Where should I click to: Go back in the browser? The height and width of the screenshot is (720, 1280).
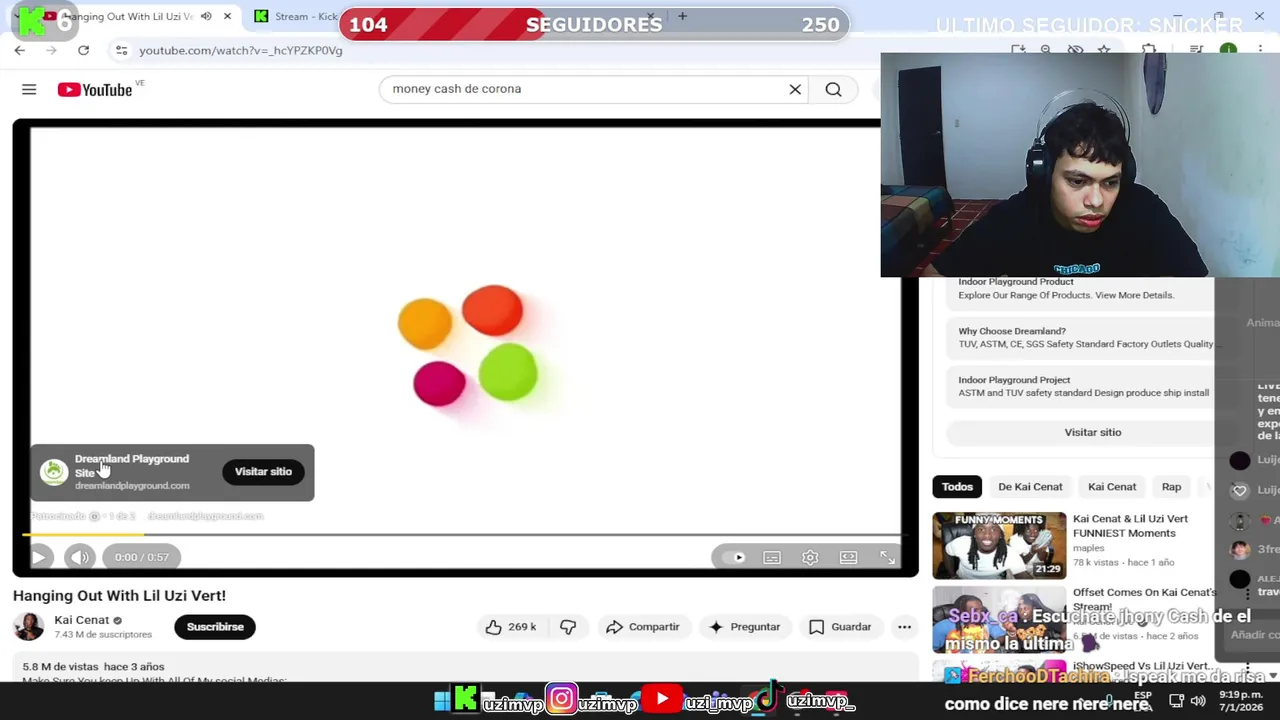click(19, 50)
